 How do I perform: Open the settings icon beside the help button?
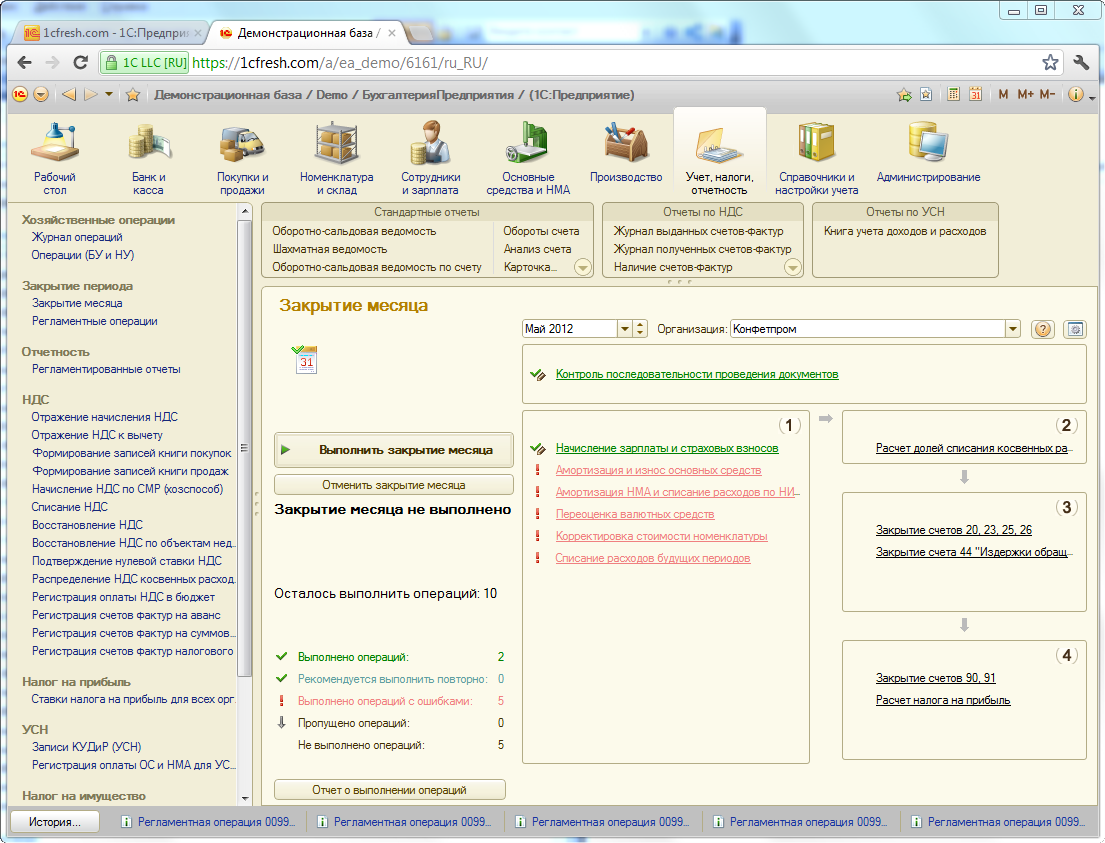pyautogui.click(x=1075, y=329)
